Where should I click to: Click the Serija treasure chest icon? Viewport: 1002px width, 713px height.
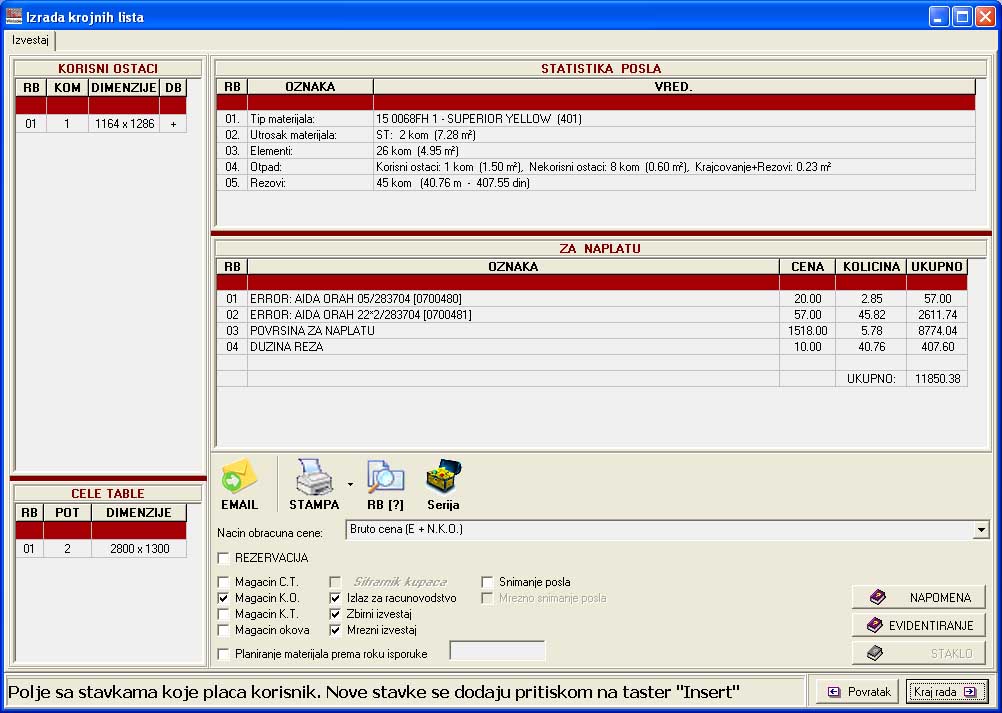(443, 478)
